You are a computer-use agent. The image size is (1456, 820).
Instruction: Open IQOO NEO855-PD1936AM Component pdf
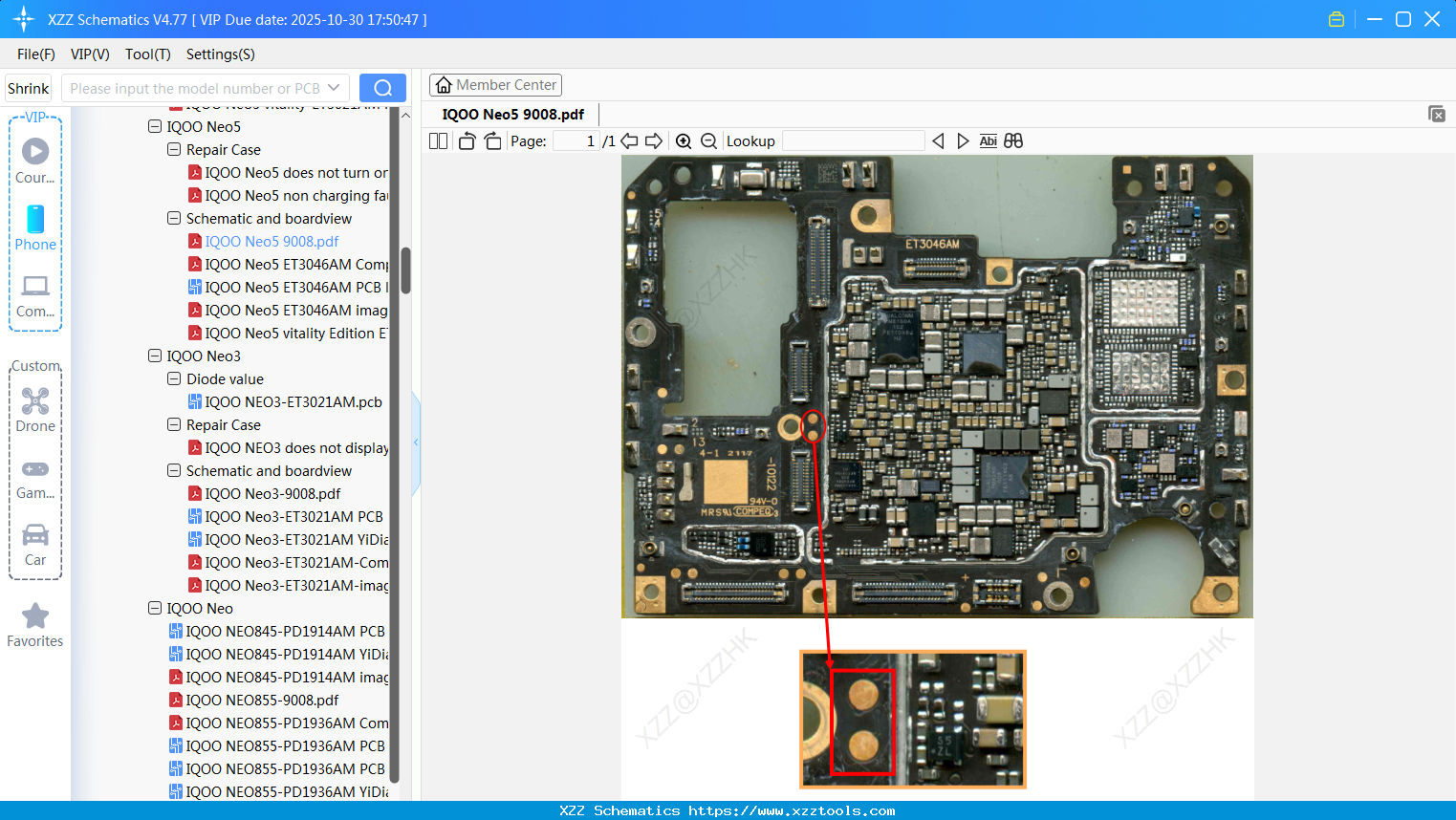point(278,723)
